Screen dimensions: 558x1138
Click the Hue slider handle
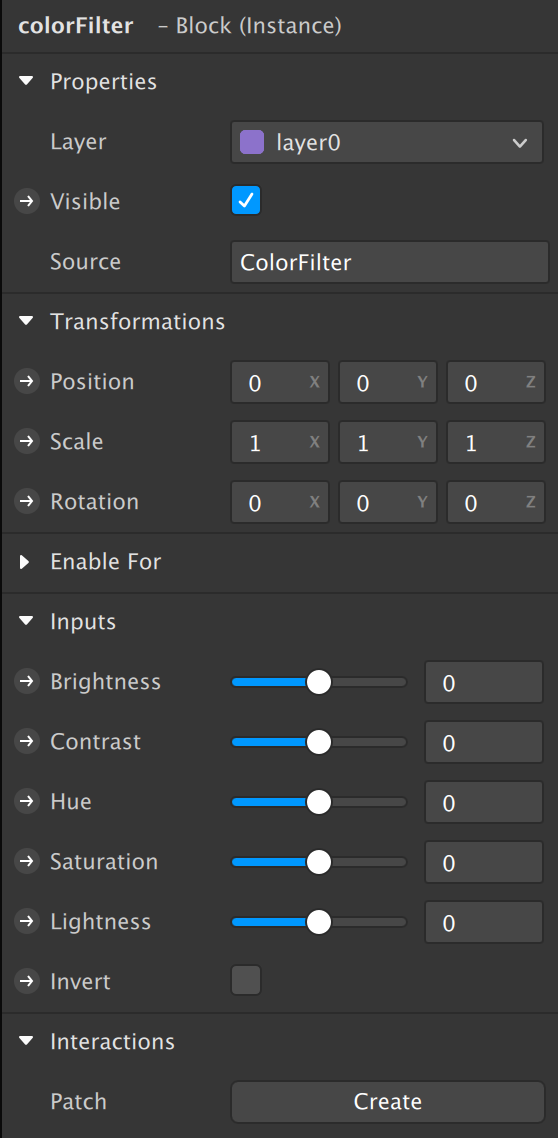(319, 802)
